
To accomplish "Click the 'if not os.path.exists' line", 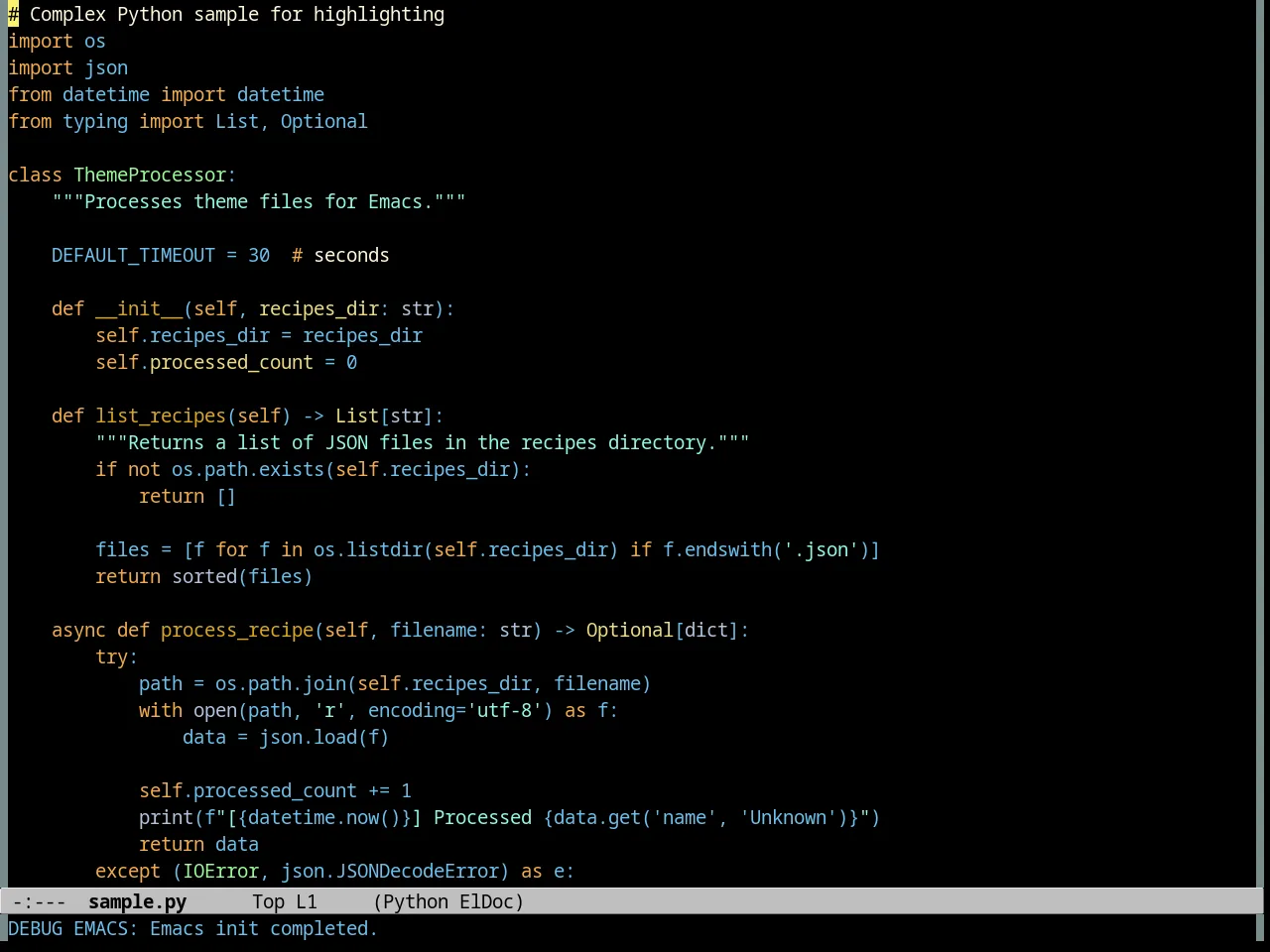I will coord(314,469).
